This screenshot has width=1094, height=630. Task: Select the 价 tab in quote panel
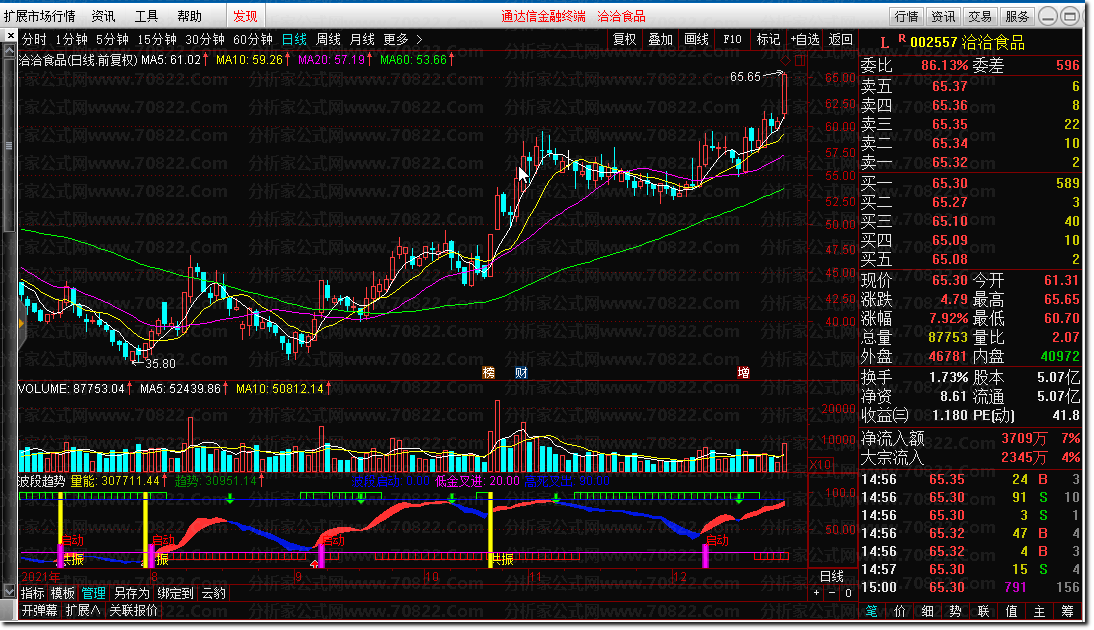(900, 611)
